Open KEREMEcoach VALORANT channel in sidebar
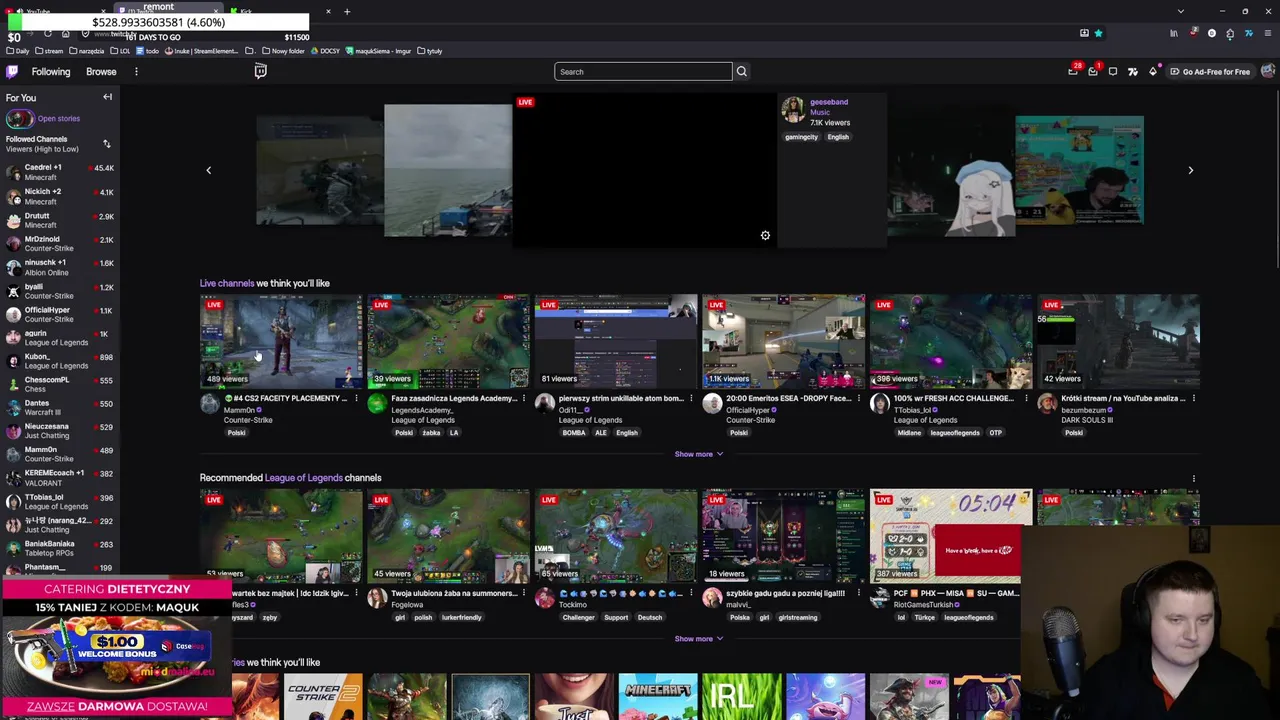This screenshot has height=720, width=1280. (x=60, y=477)
